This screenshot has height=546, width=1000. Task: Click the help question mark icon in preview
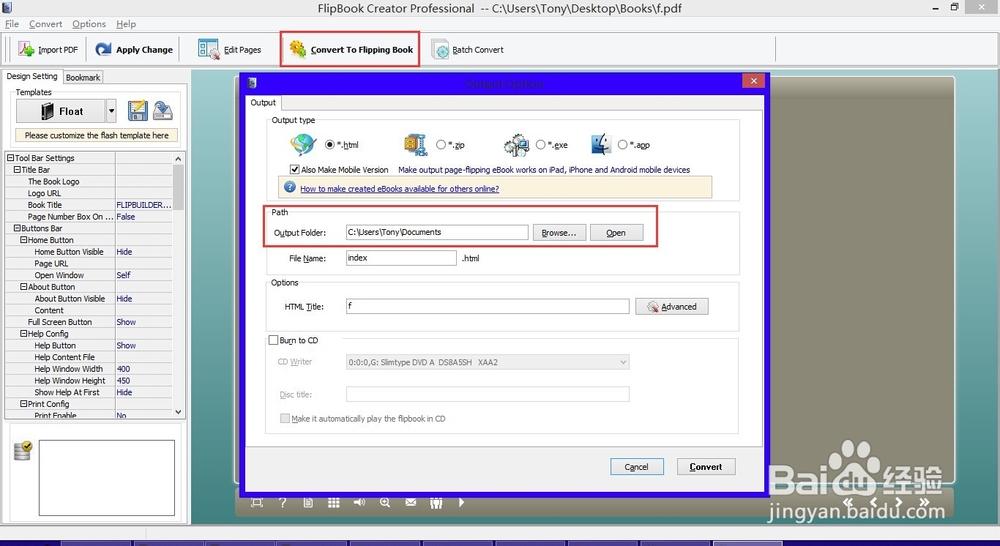283,503
